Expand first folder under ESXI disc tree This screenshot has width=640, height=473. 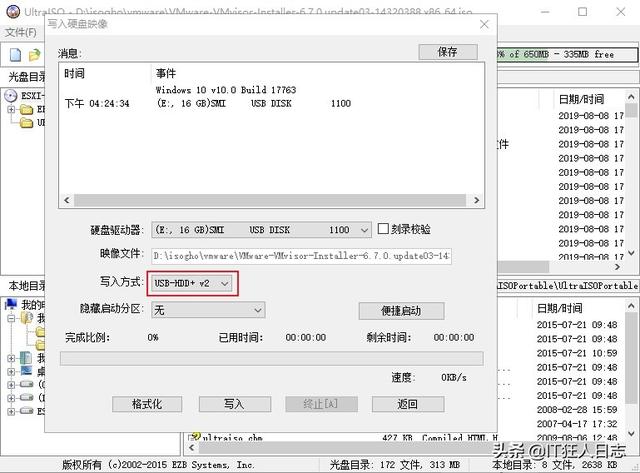point(11,109)
